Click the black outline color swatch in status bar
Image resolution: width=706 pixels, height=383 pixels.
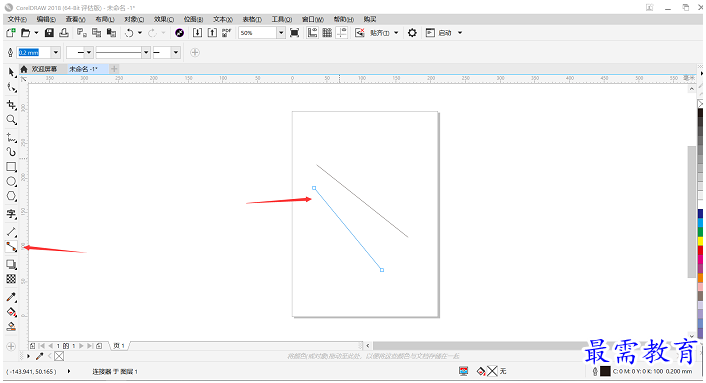[606, 371]
